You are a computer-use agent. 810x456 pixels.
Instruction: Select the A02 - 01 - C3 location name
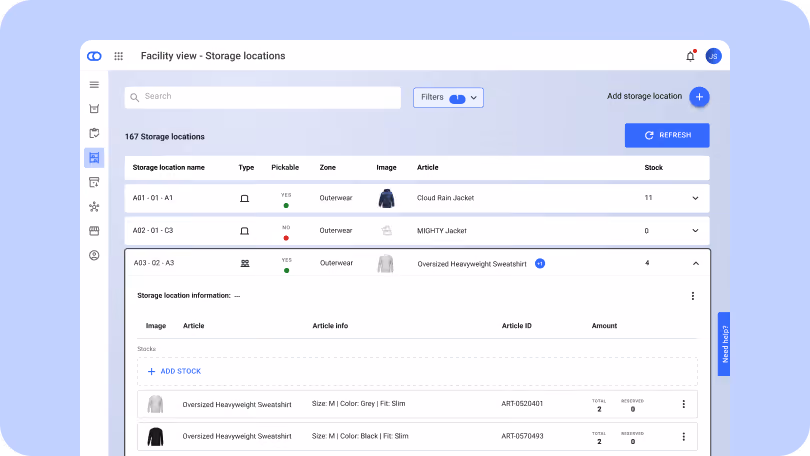click(153, 230)
